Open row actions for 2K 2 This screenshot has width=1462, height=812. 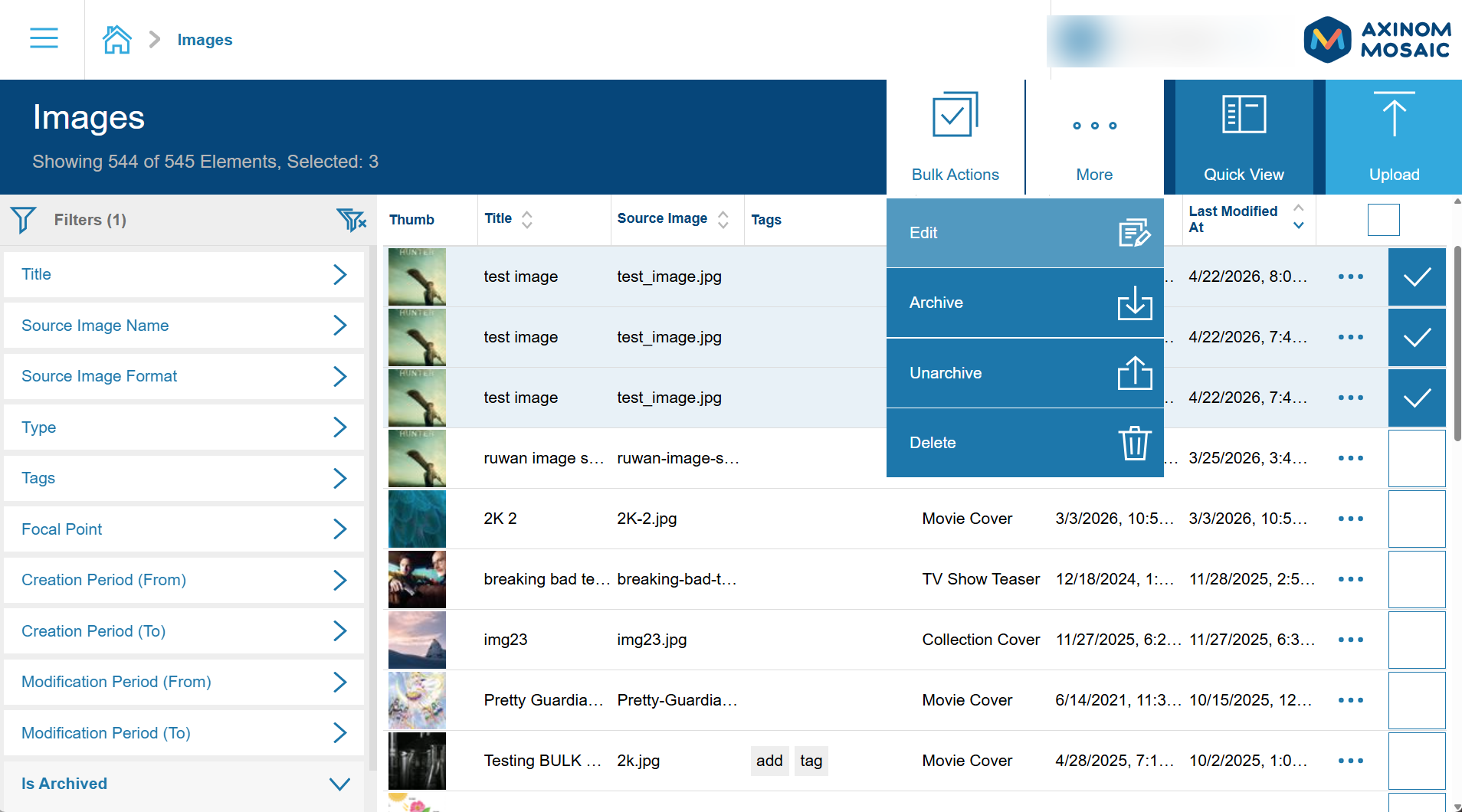pos(1350,519)
